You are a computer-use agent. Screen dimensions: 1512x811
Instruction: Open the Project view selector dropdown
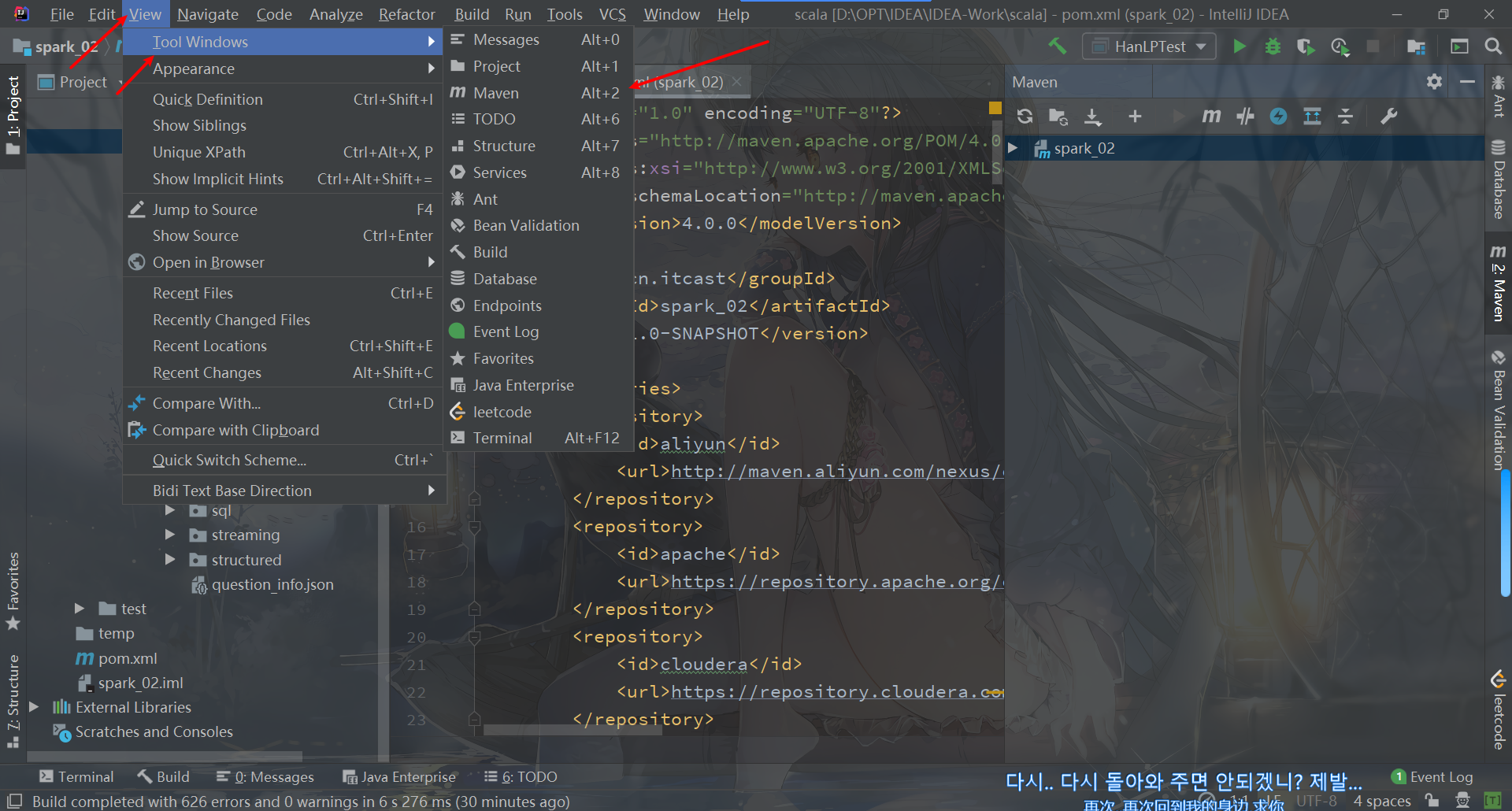[x=83, y=82]
